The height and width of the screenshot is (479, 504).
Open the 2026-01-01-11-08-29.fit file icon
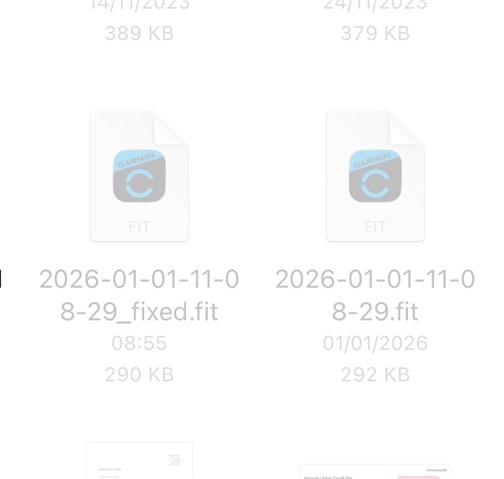[375, 176]
